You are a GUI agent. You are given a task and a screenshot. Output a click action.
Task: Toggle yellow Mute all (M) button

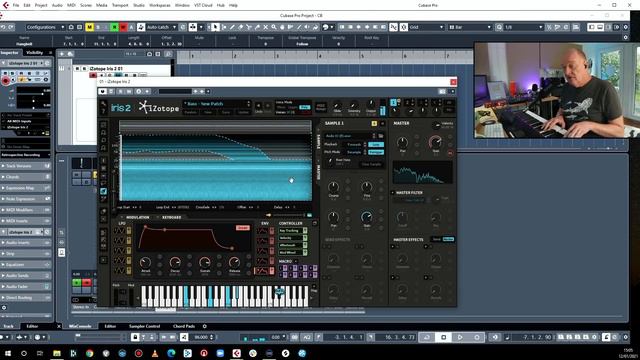click(x=89, y=27)
